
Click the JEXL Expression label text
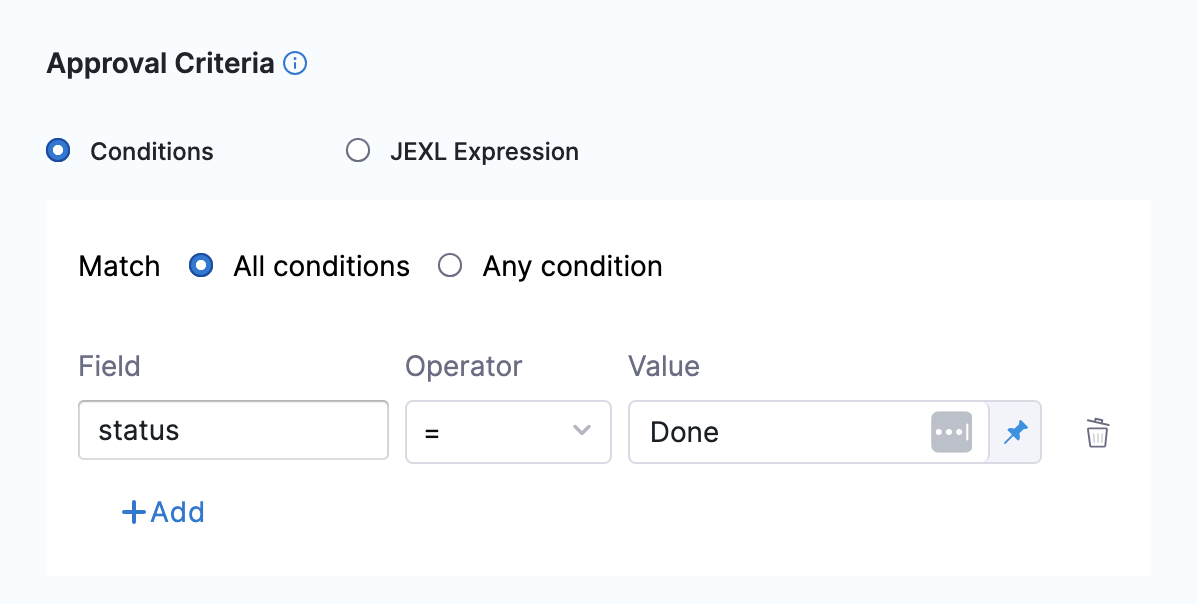click(x=484, y=152)
